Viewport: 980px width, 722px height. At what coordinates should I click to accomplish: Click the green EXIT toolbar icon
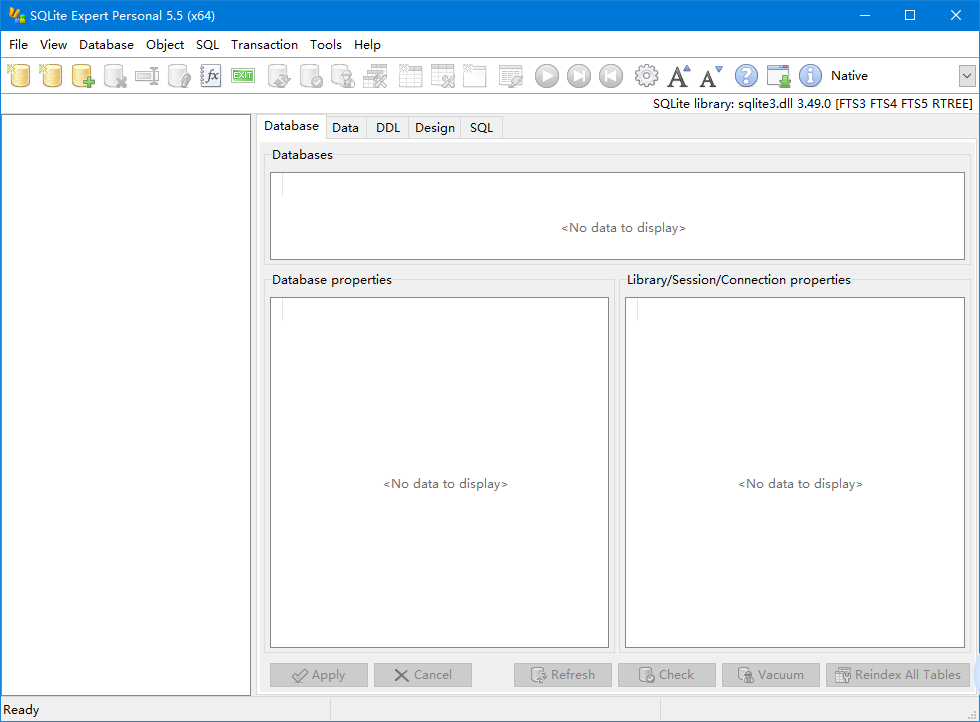243,76
